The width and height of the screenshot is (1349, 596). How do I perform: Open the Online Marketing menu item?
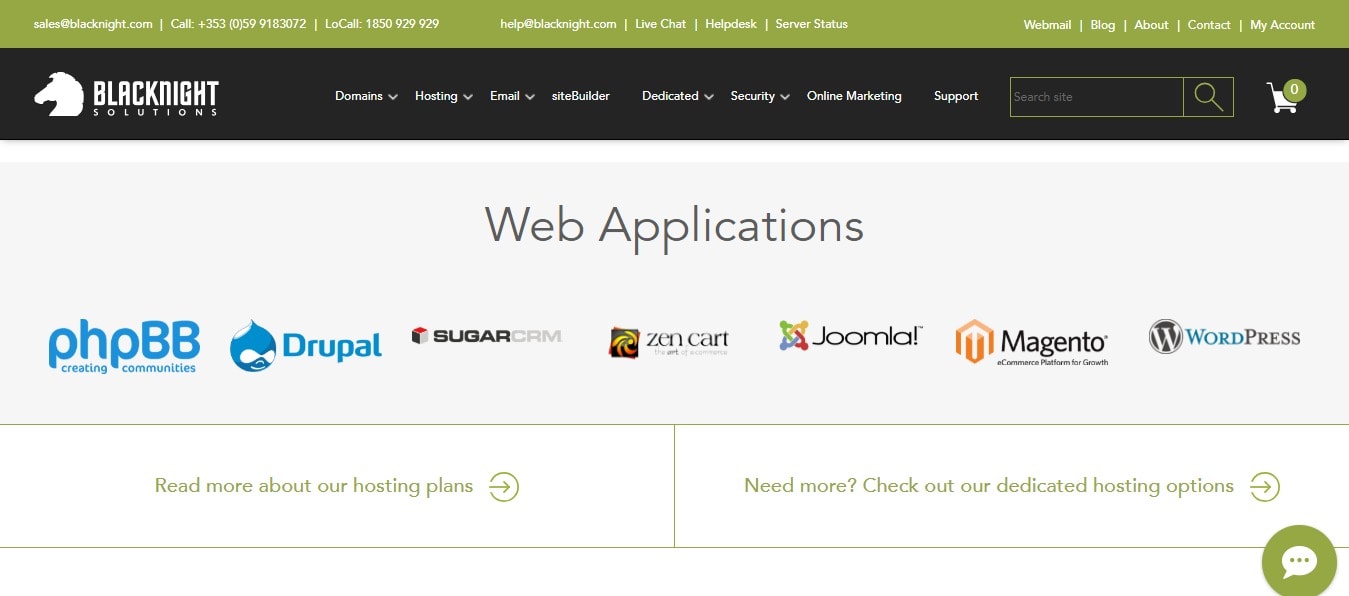click(854, 96)
